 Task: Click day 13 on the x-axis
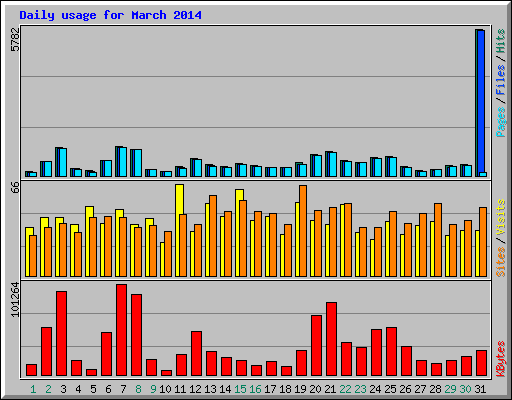pyautogui.click(x=210, y=389)
